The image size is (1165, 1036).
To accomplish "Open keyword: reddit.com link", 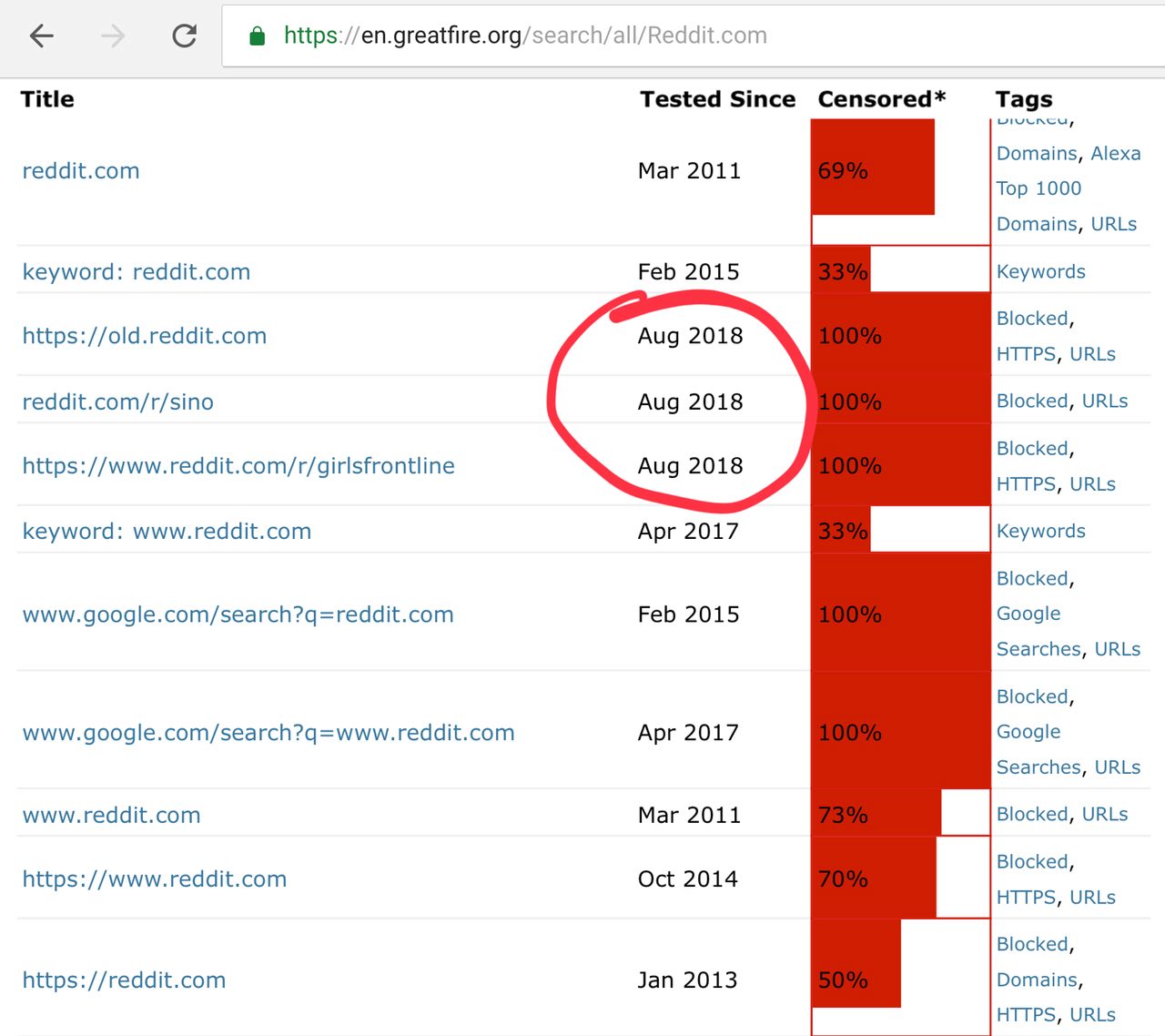I will point(137,272).
